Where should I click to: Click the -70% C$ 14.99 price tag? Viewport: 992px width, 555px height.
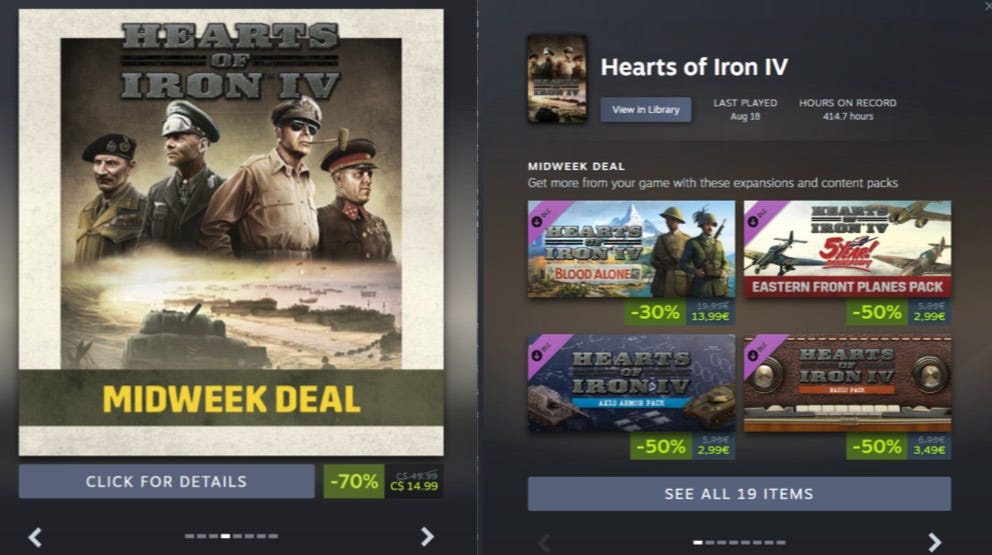[383, 482]
